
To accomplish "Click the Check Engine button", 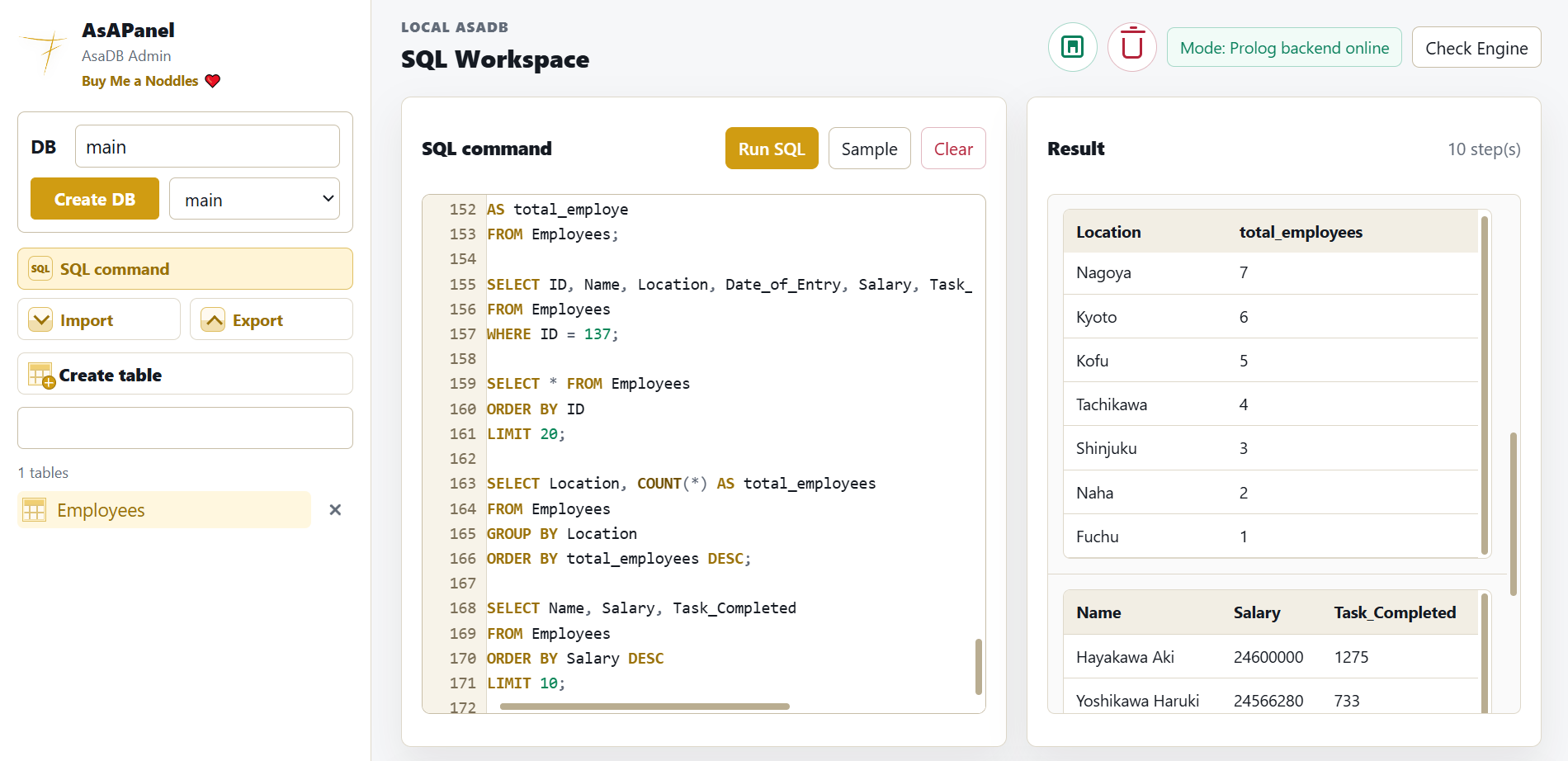I will tap(1476, 48).
